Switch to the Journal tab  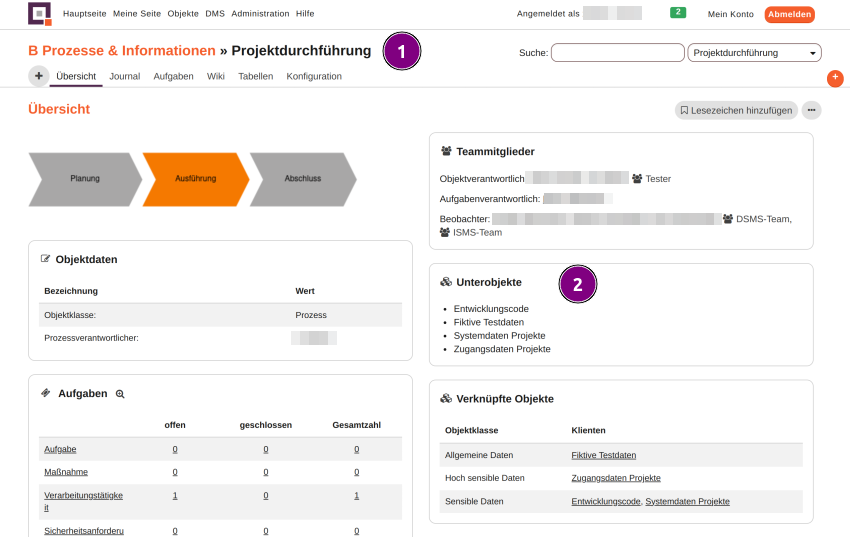[124, 76]
